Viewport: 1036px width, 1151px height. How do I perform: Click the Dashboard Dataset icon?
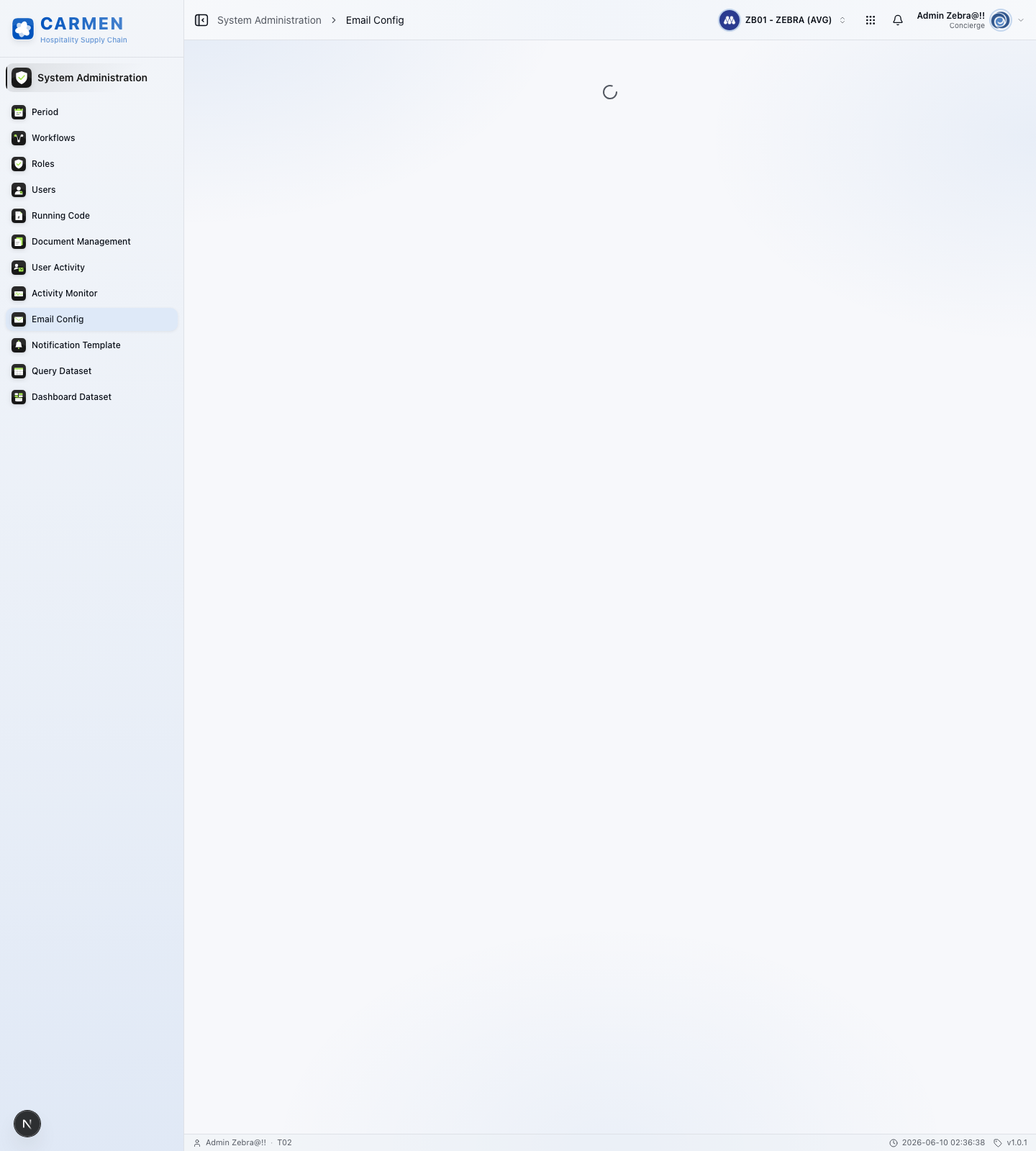pos(19,397)
